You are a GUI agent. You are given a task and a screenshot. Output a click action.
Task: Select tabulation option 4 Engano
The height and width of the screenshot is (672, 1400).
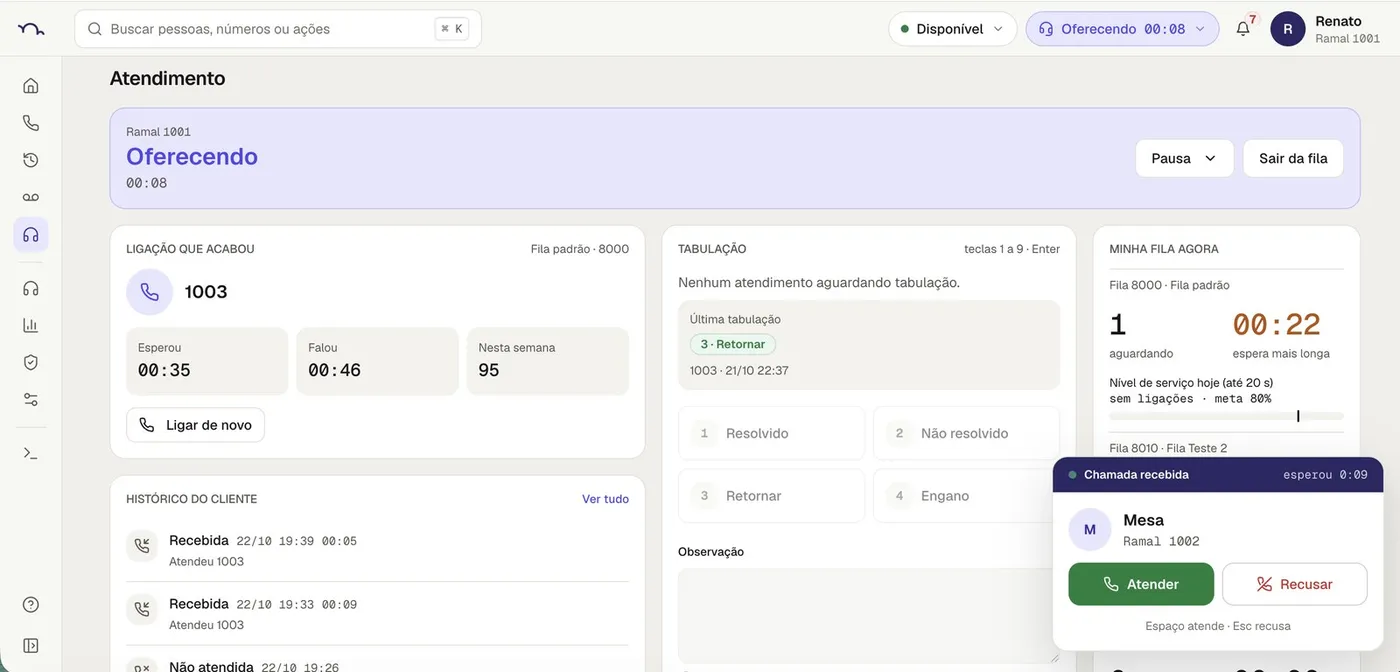(966, 496)
